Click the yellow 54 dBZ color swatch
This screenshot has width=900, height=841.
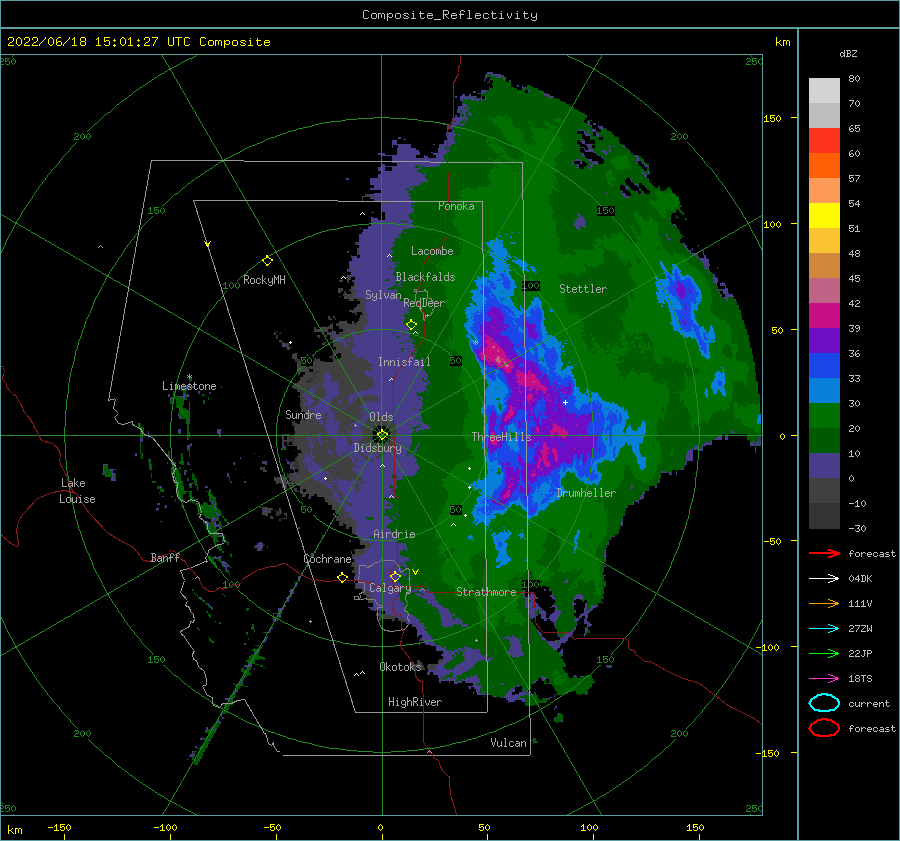pos(824,215)
